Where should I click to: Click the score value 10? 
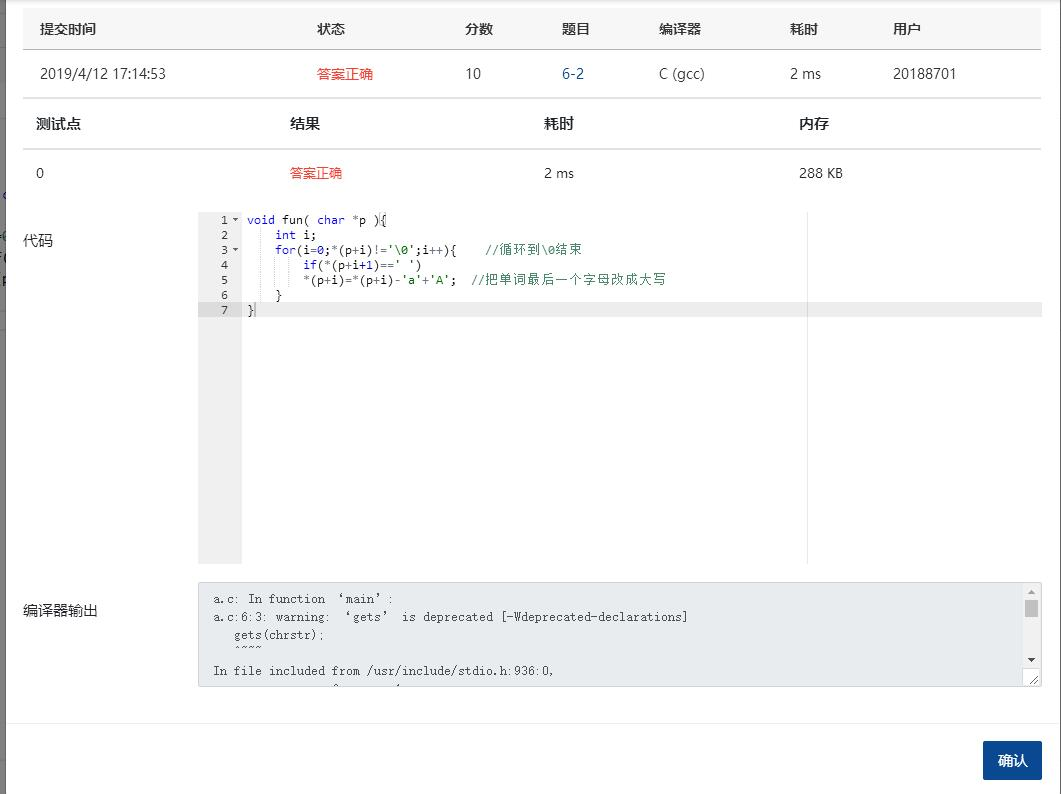[473, 74]
